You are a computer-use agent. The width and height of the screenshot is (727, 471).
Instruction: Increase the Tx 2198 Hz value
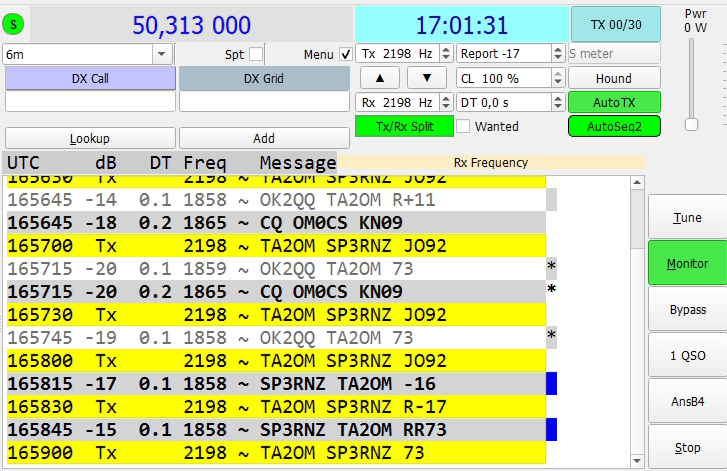446,49
